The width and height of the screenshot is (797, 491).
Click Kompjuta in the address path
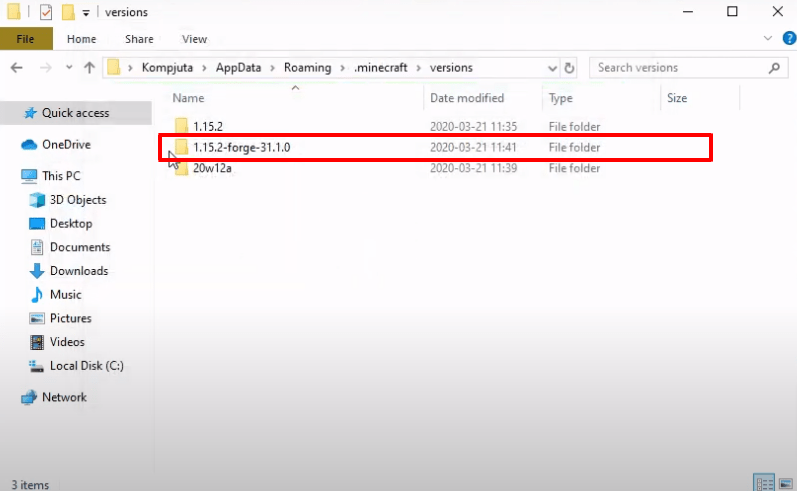coord(167,68)
